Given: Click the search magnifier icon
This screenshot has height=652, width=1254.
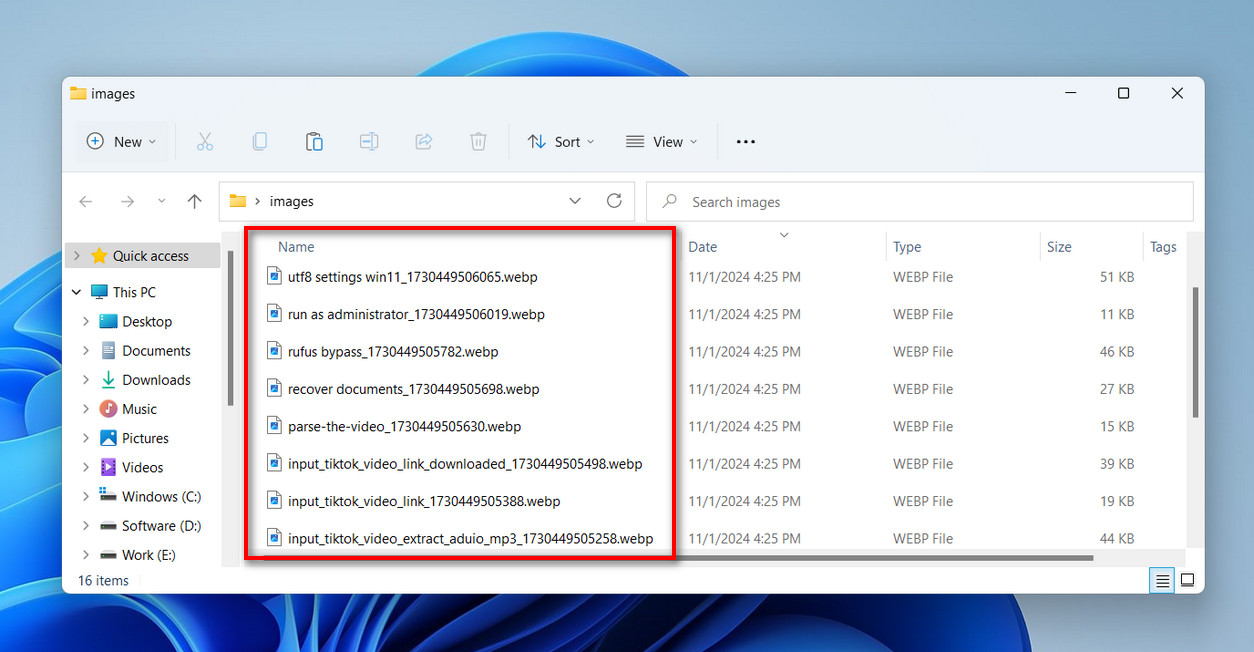Looking at the screenshot, I should [670, 201].
